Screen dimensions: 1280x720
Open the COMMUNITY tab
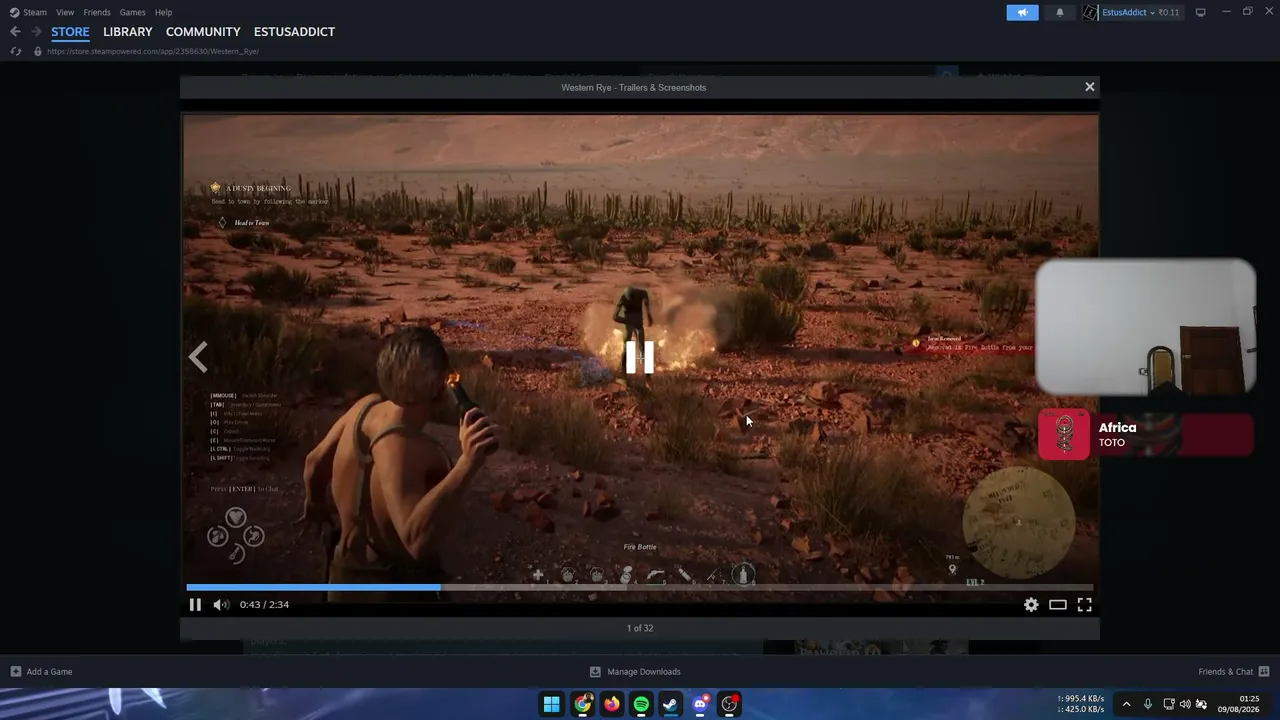[x=203, y=32]
